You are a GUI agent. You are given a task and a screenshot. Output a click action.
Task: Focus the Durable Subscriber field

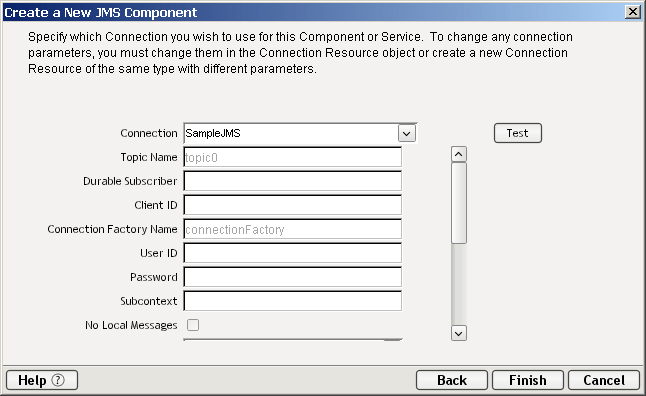click(x=293, y=181)
